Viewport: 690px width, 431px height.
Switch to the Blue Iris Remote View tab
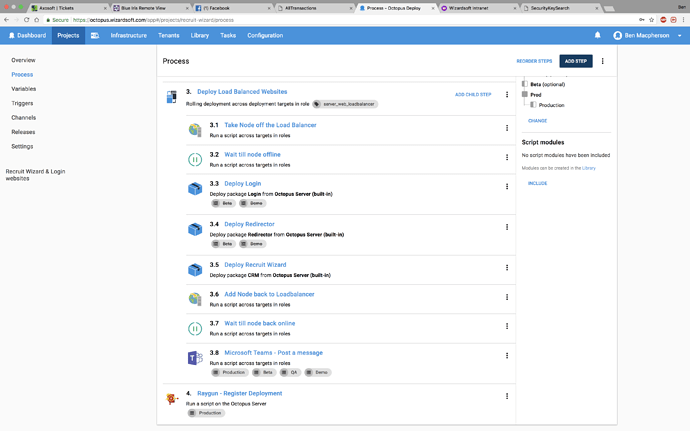[x=150, y=8]
